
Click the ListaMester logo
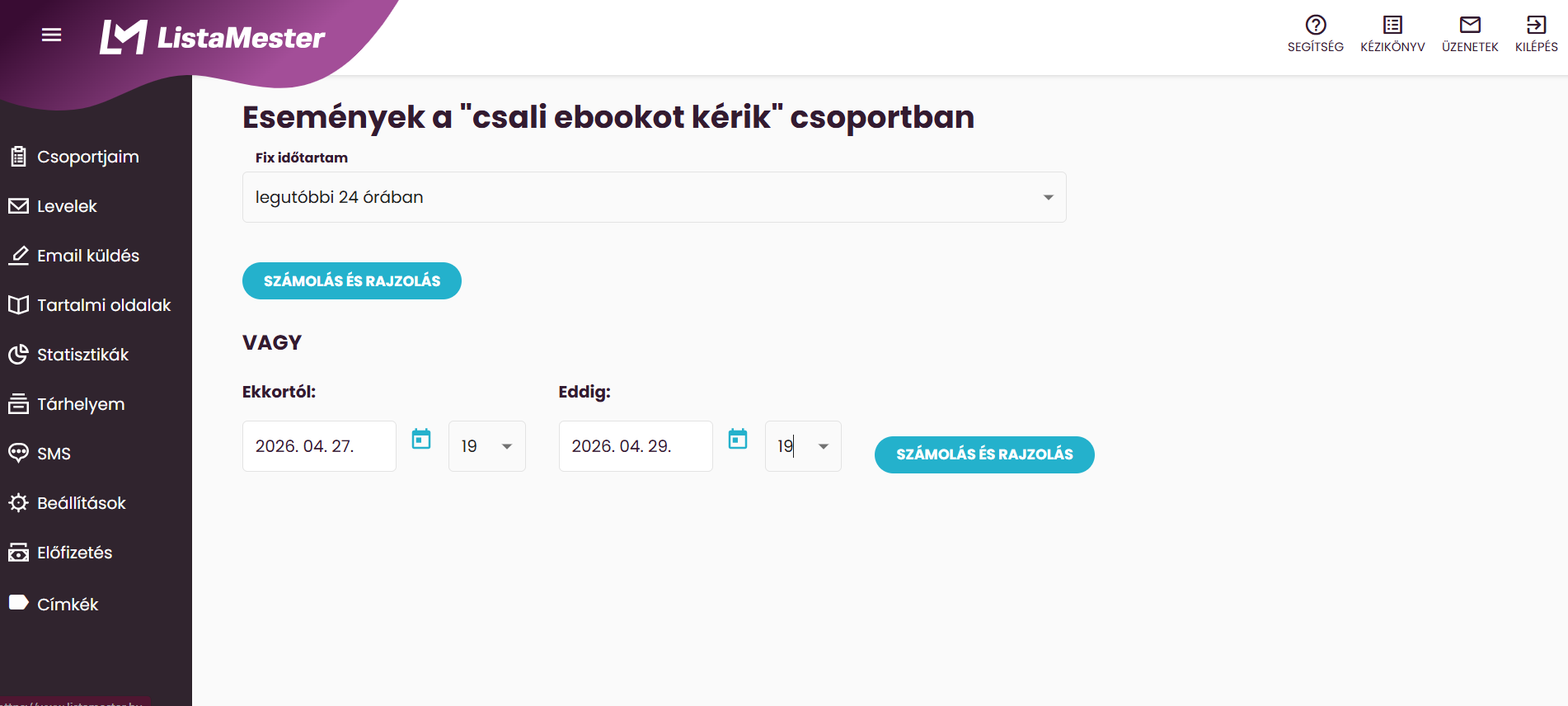point(212,37)
